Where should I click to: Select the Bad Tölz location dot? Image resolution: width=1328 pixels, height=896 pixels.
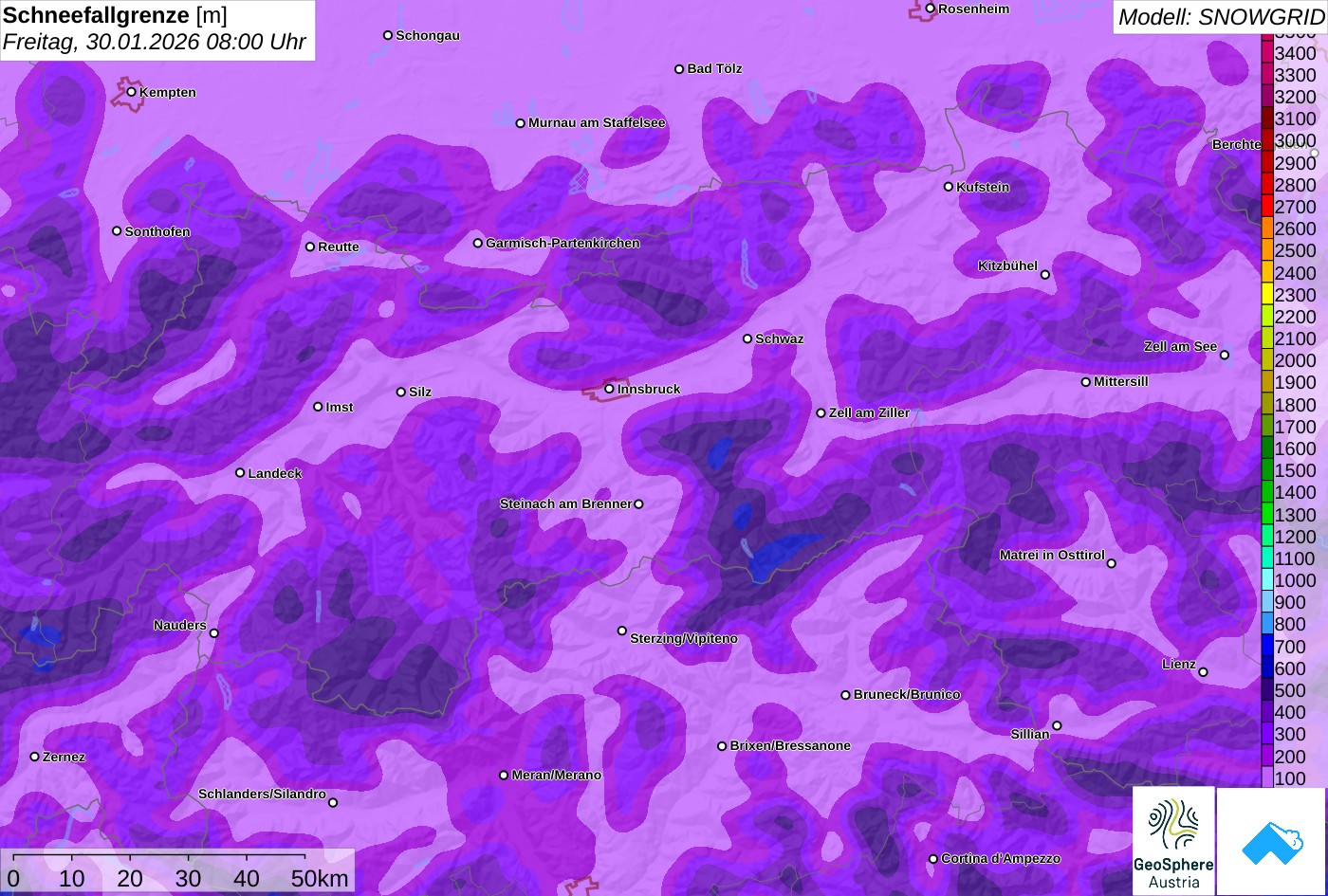point(679,69)
